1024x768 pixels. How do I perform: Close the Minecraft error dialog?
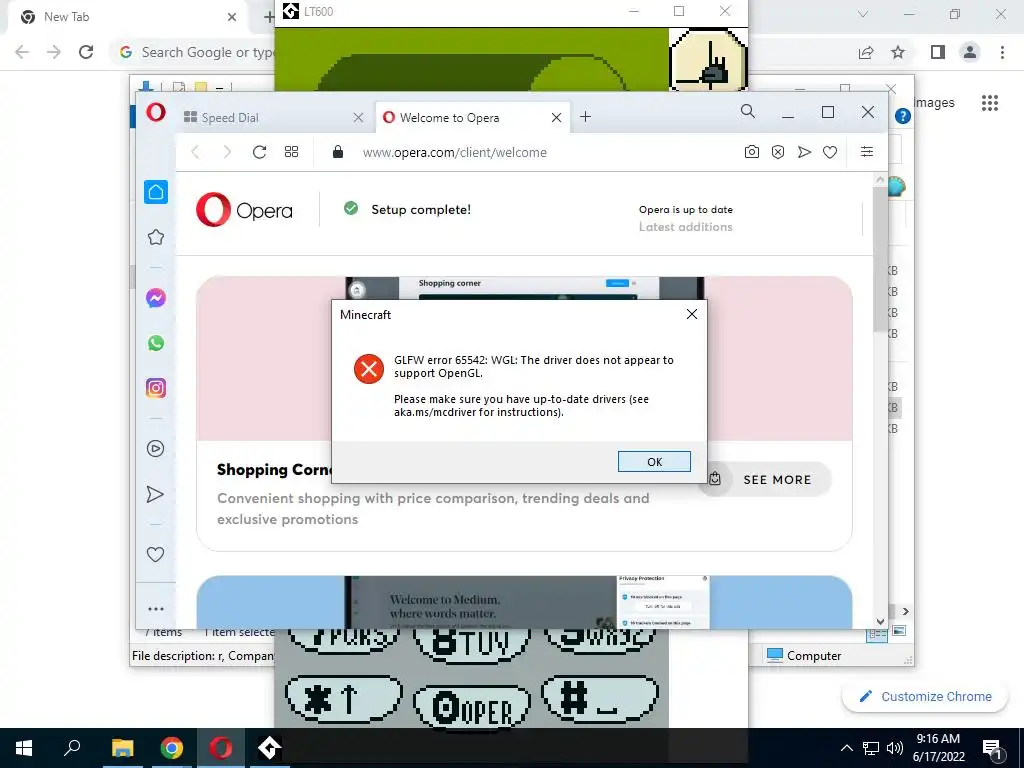tap(692, 314)
